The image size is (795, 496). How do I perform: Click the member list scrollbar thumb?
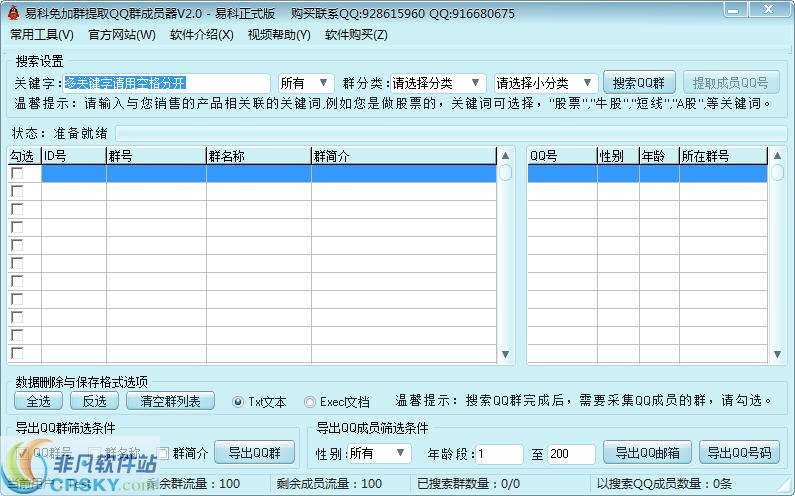tap(777, 173)
